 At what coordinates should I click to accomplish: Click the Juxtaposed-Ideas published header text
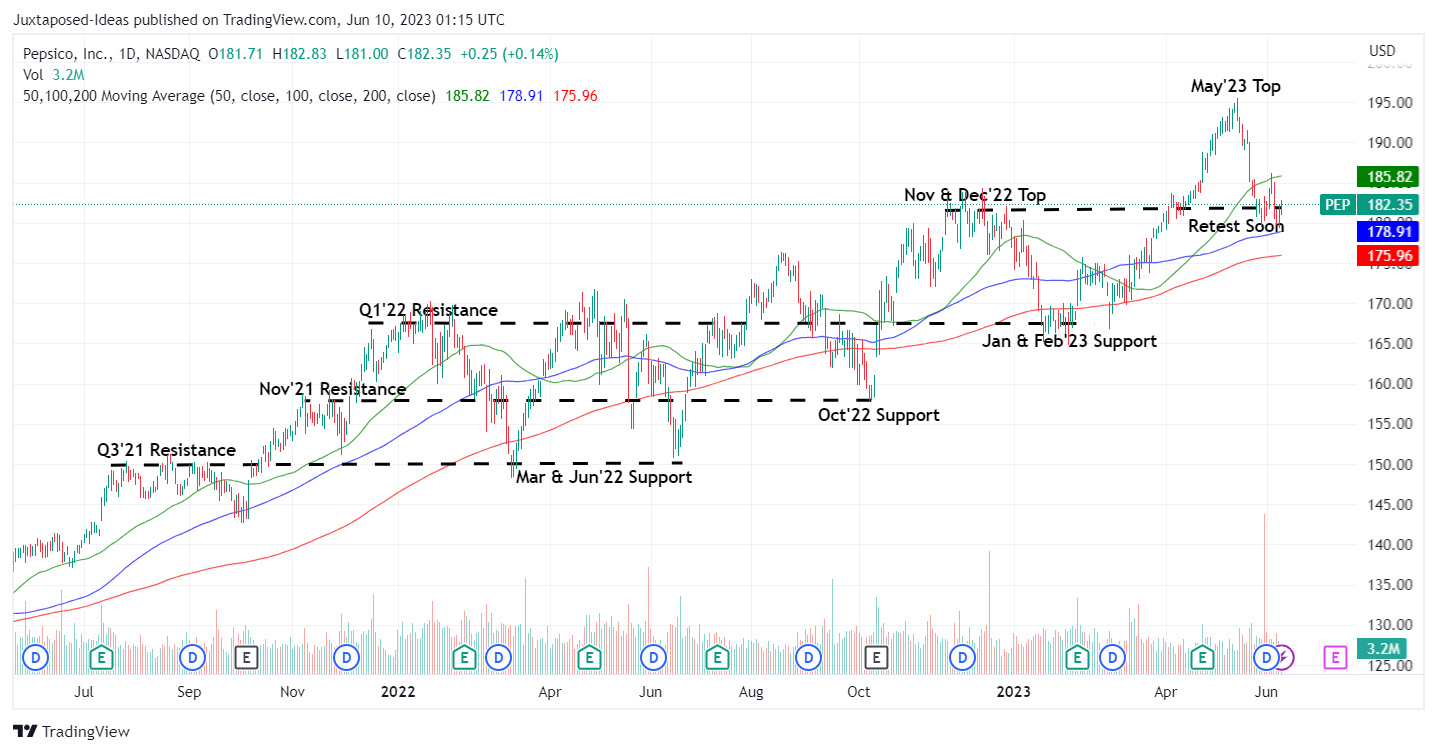coord(258,20)
